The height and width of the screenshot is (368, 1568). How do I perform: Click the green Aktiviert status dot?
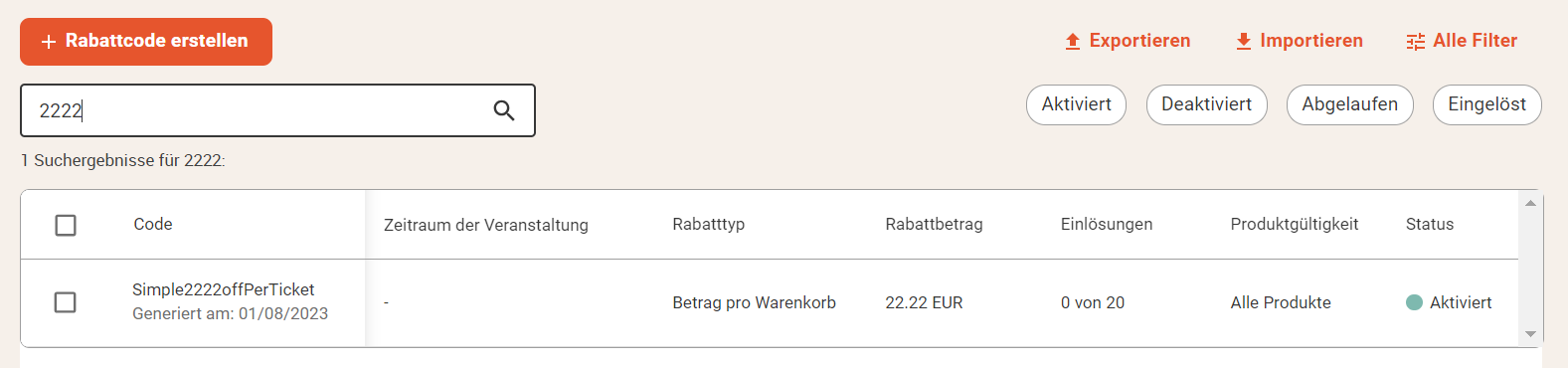coord(1414,302)
